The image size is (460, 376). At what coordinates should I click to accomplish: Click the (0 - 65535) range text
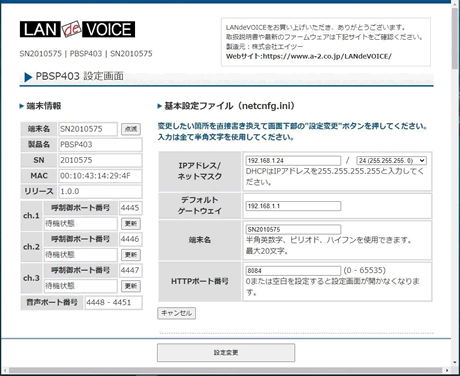[x=365, y=270]
